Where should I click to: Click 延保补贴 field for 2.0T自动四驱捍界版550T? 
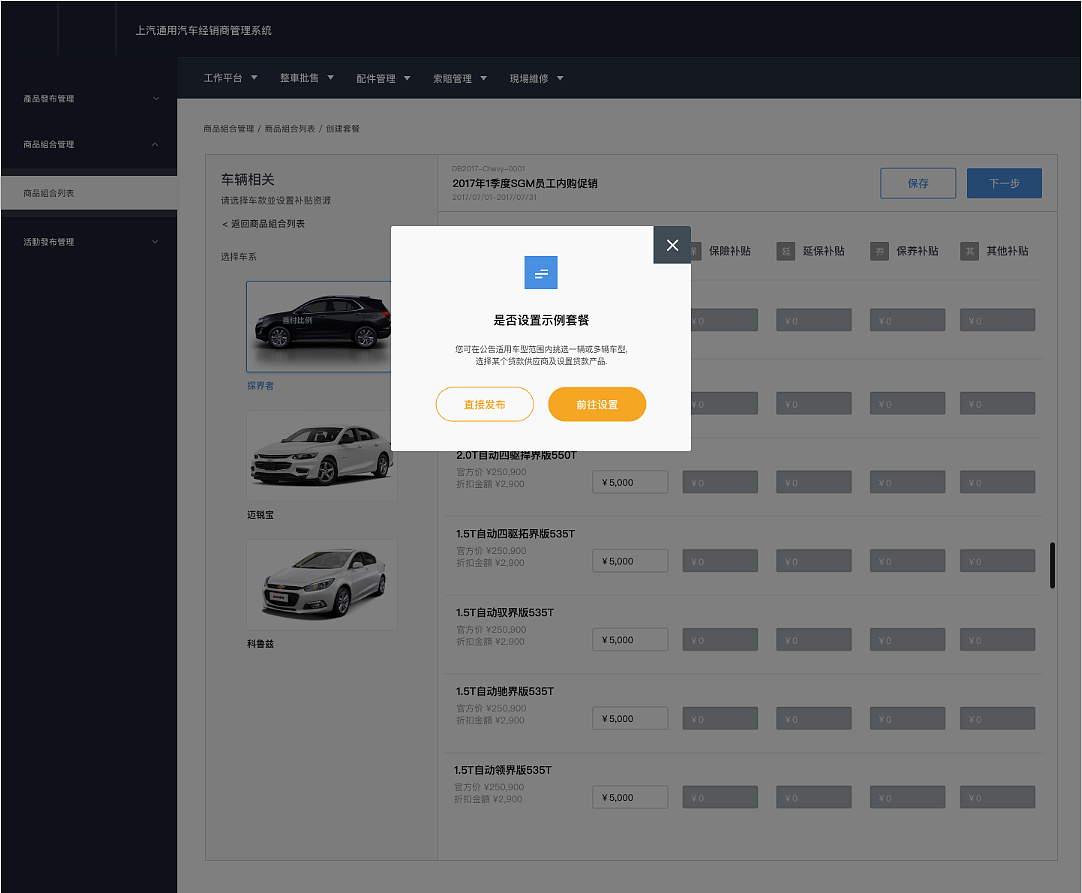tap(814, 482)
